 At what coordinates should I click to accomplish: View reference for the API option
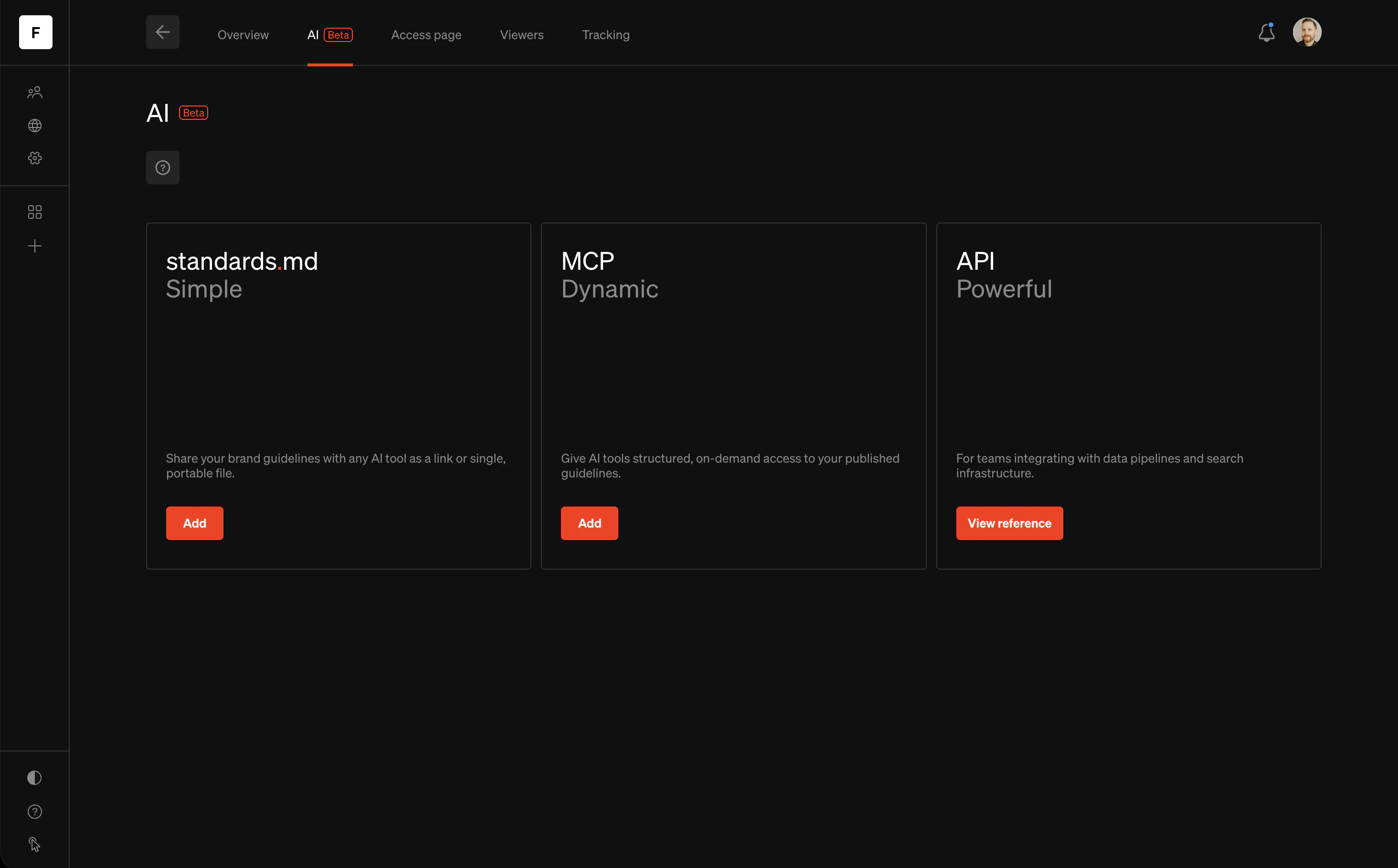(1009, 523)
